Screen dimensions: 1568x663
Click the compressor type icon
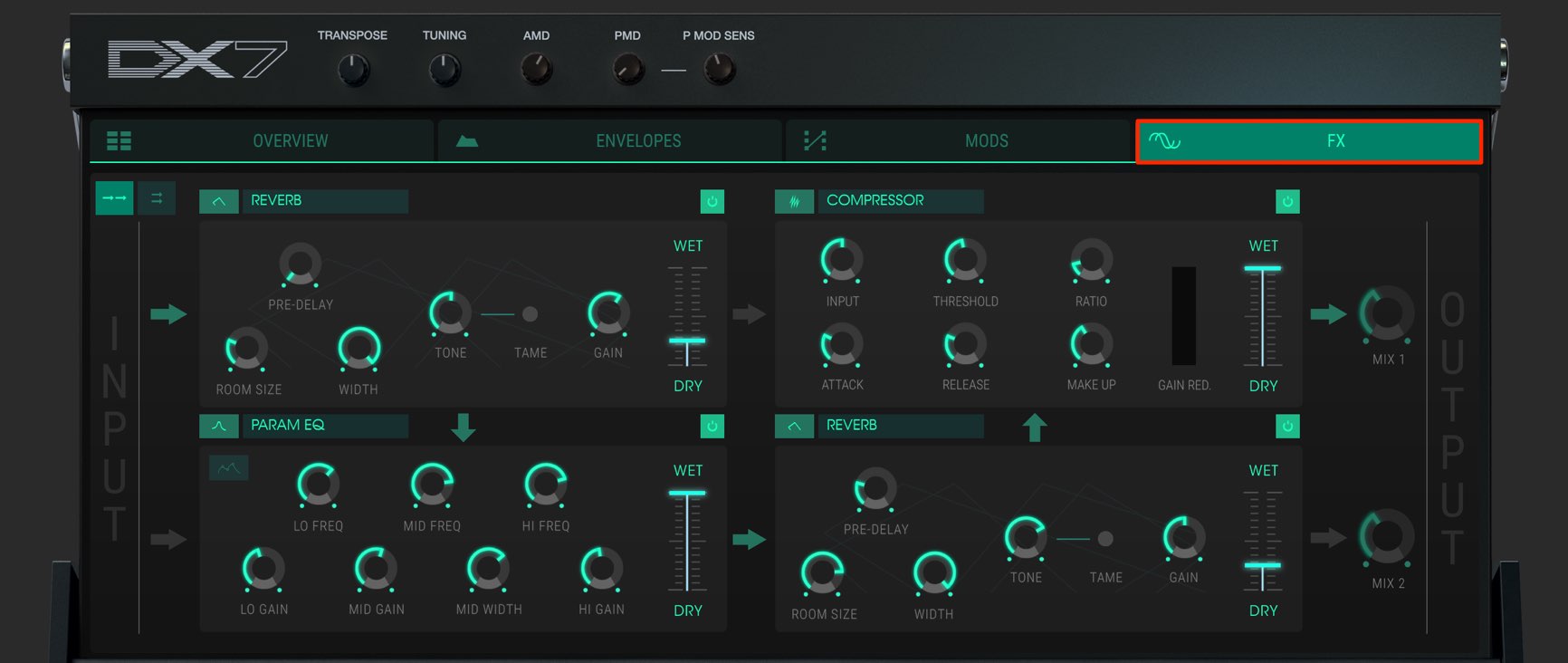[795, 201]
